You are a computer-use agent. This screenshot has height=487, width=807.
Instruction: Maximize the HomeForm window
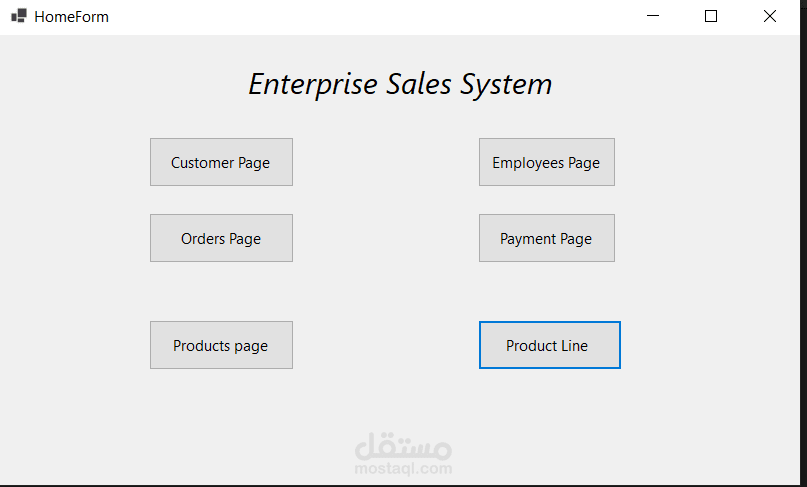(x=711, y=16)
